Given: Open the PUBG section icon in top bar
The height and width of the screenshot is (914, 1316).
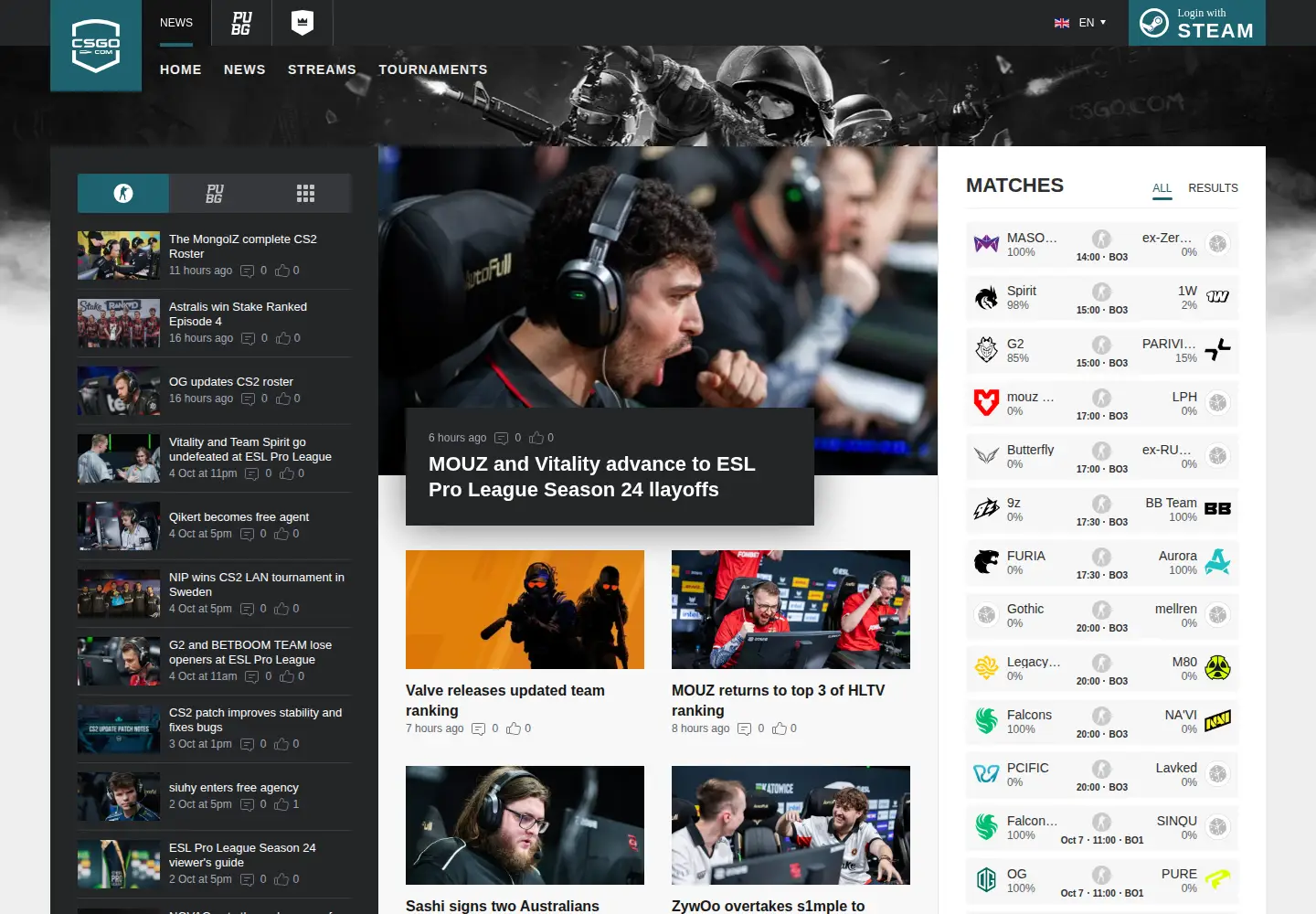Looking at the screenshot, I should (x=241, y=23).
